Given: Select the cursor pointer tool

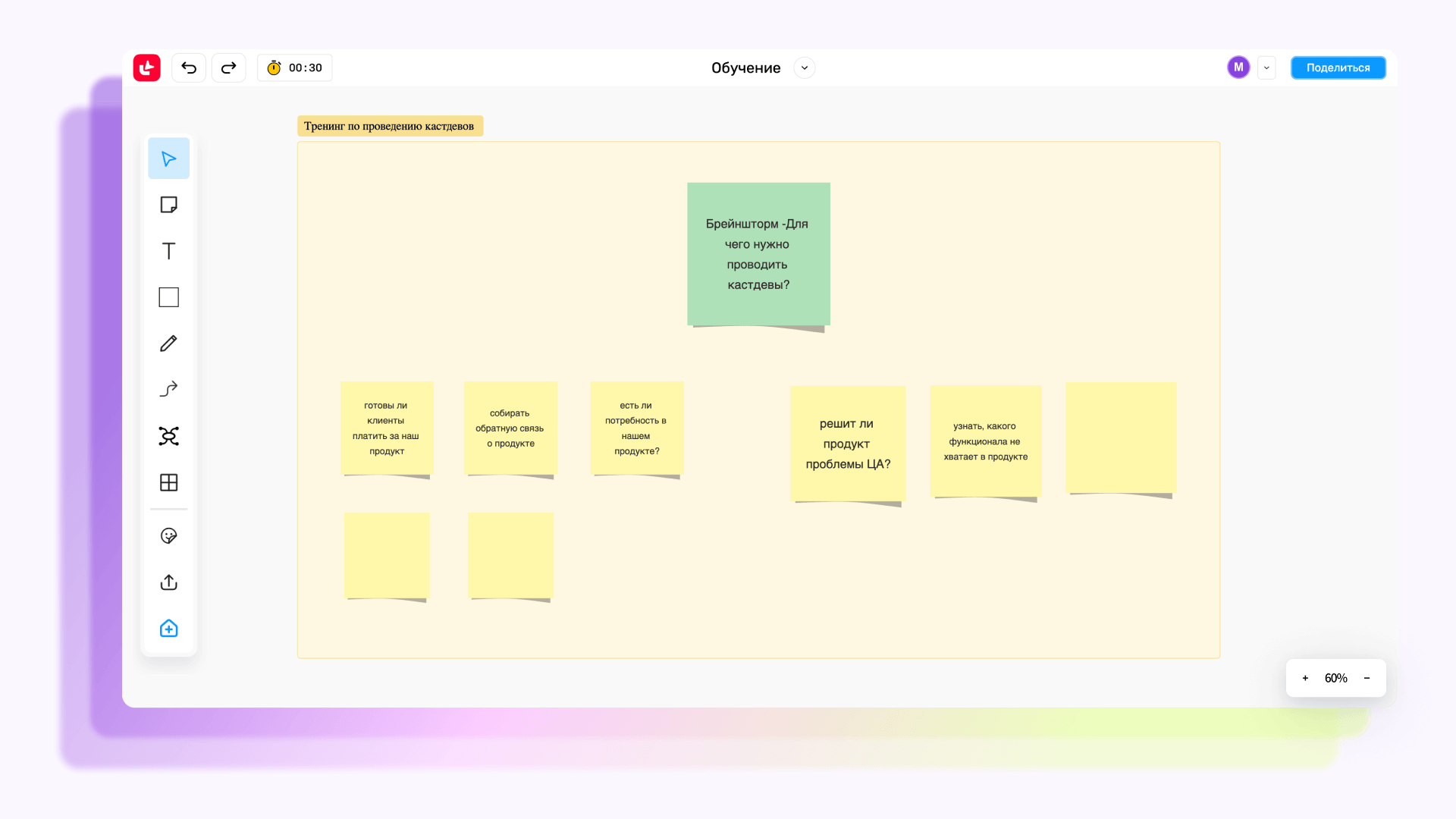Looking at the screenshot, I should pyautogui.click(x=168, y=158).
